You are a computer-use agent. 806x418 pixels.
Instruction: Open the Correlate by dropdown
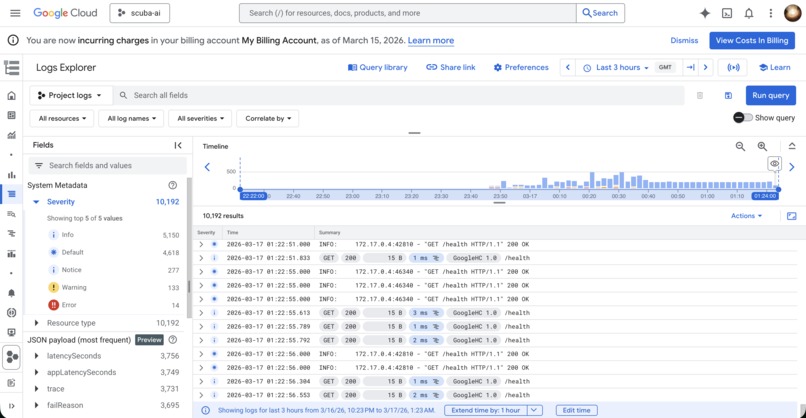click(268, 118)
